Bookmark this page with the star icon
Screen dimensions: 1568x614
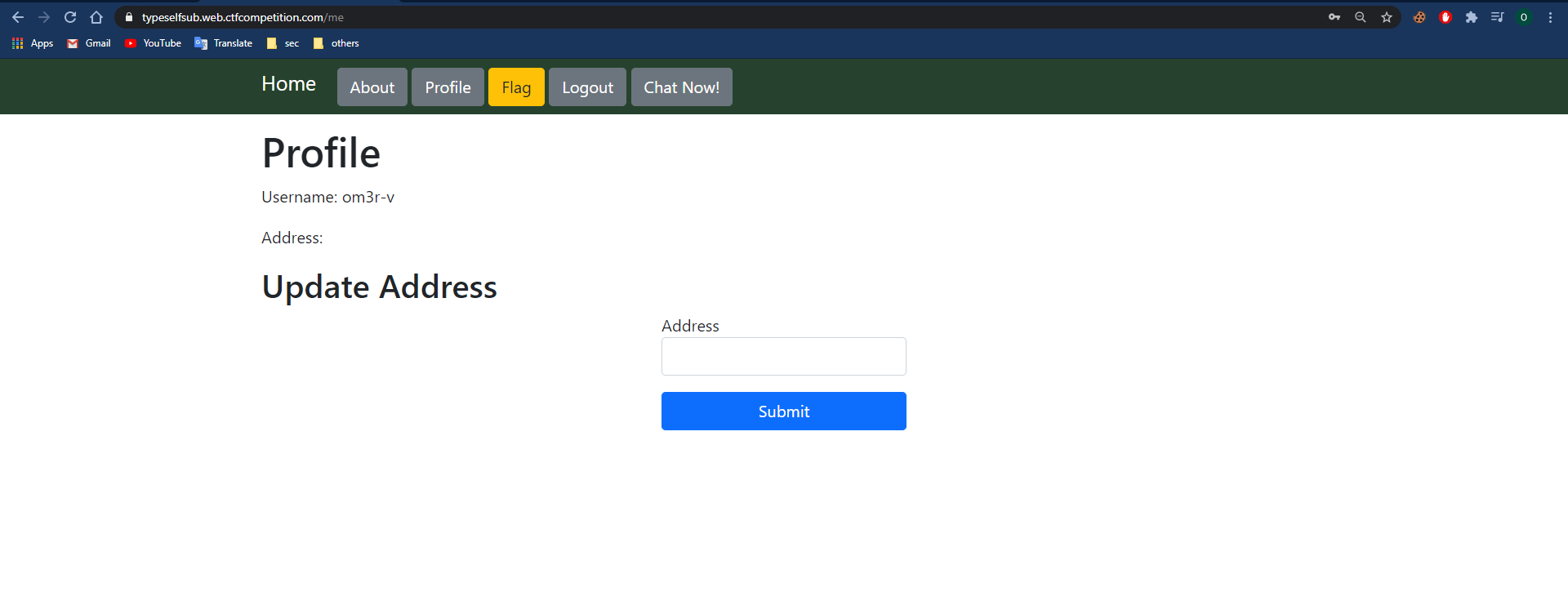[x=1387, y=17]
